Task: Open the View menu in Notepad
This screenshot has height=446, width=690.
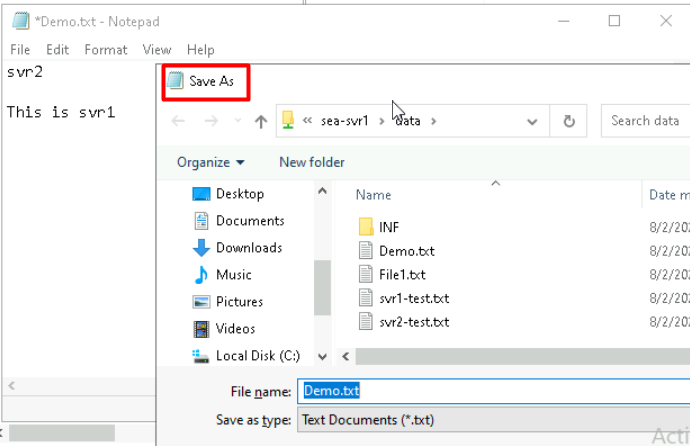Action: click(x=157, y=50)
